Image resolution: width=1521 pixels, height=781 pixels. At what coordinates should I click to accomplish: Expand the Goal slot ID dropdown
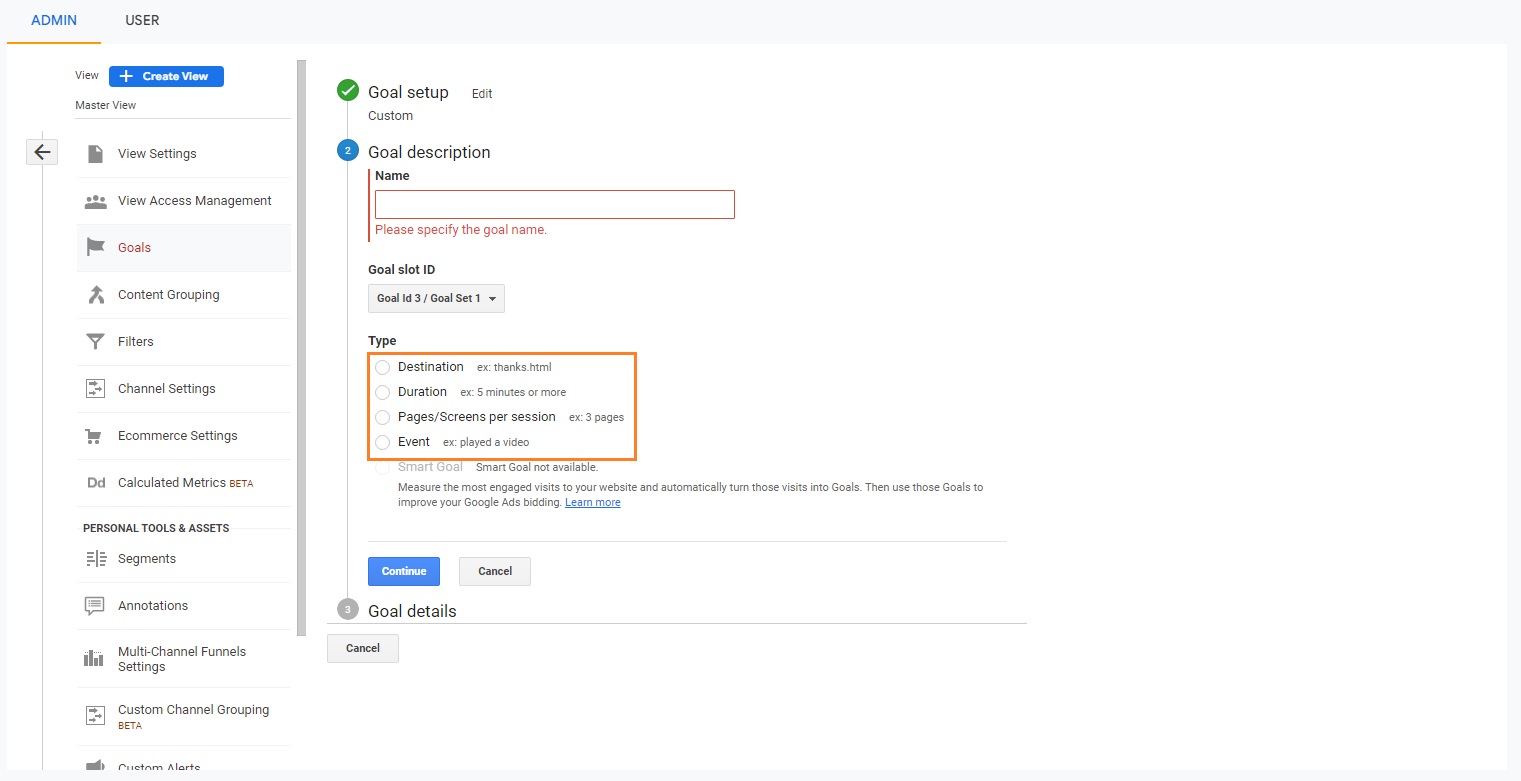tap(436, 299)
